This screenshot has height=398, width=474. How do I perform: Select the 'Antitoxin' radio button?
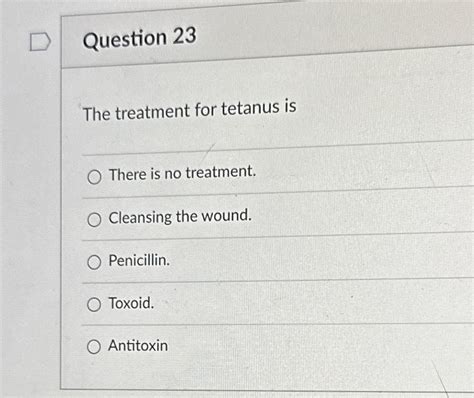pos(94,347)
